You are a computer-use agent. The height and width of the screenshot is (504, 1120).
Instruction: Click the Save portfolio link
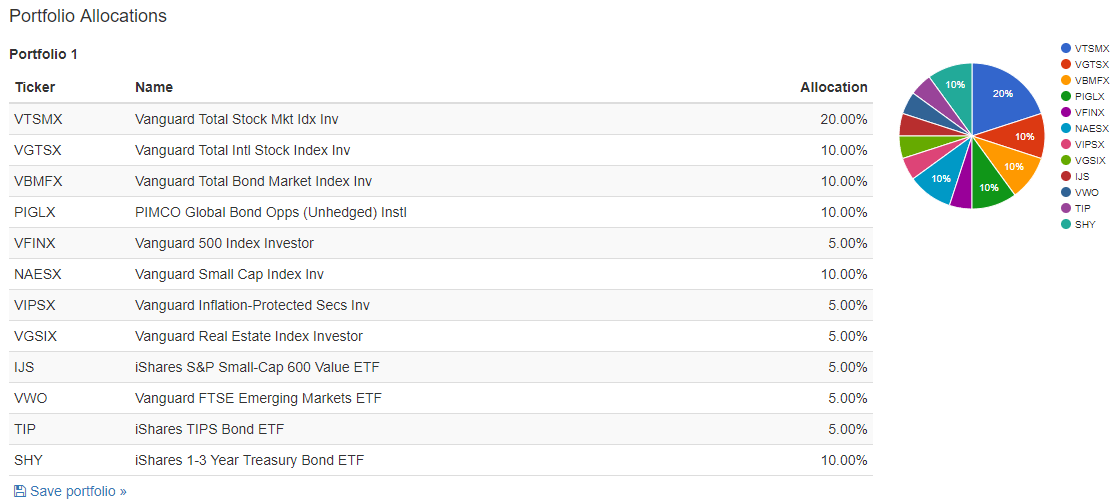(x=78, y=491)
